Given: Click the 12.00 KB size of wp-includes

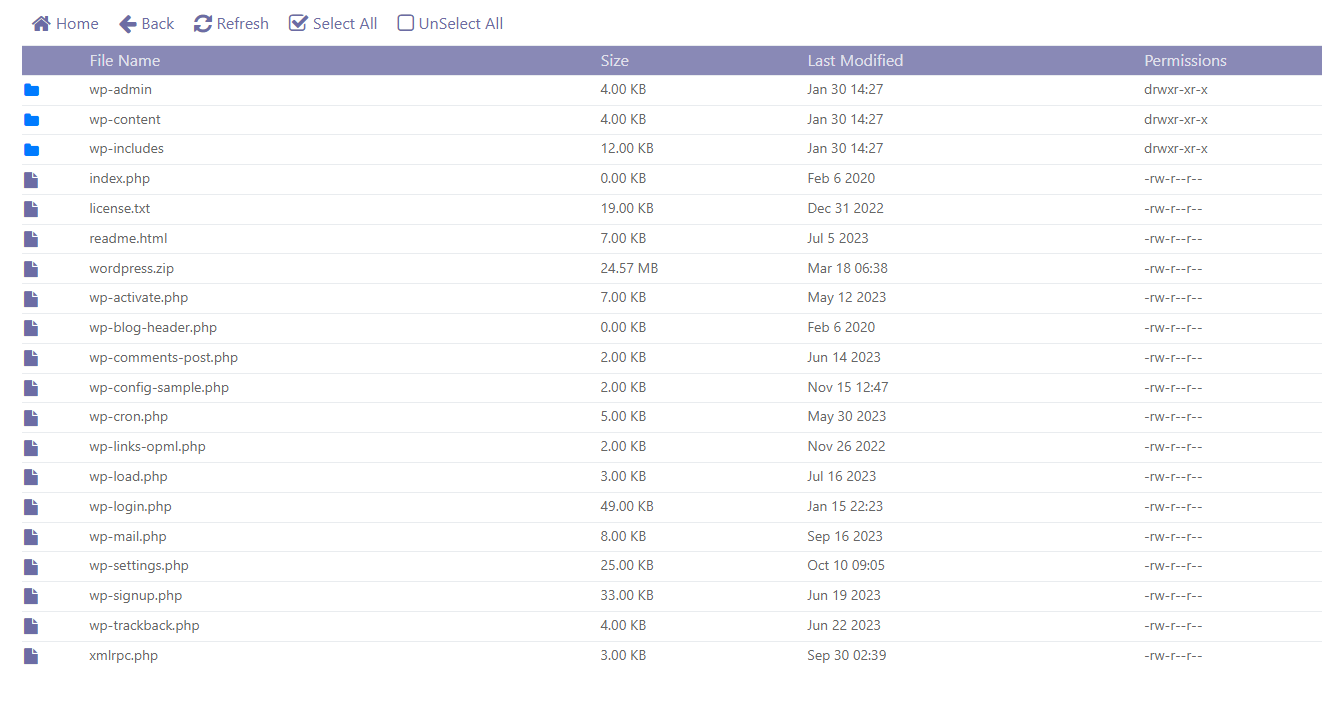Looking at the screenshot, I should pos(627,148).
